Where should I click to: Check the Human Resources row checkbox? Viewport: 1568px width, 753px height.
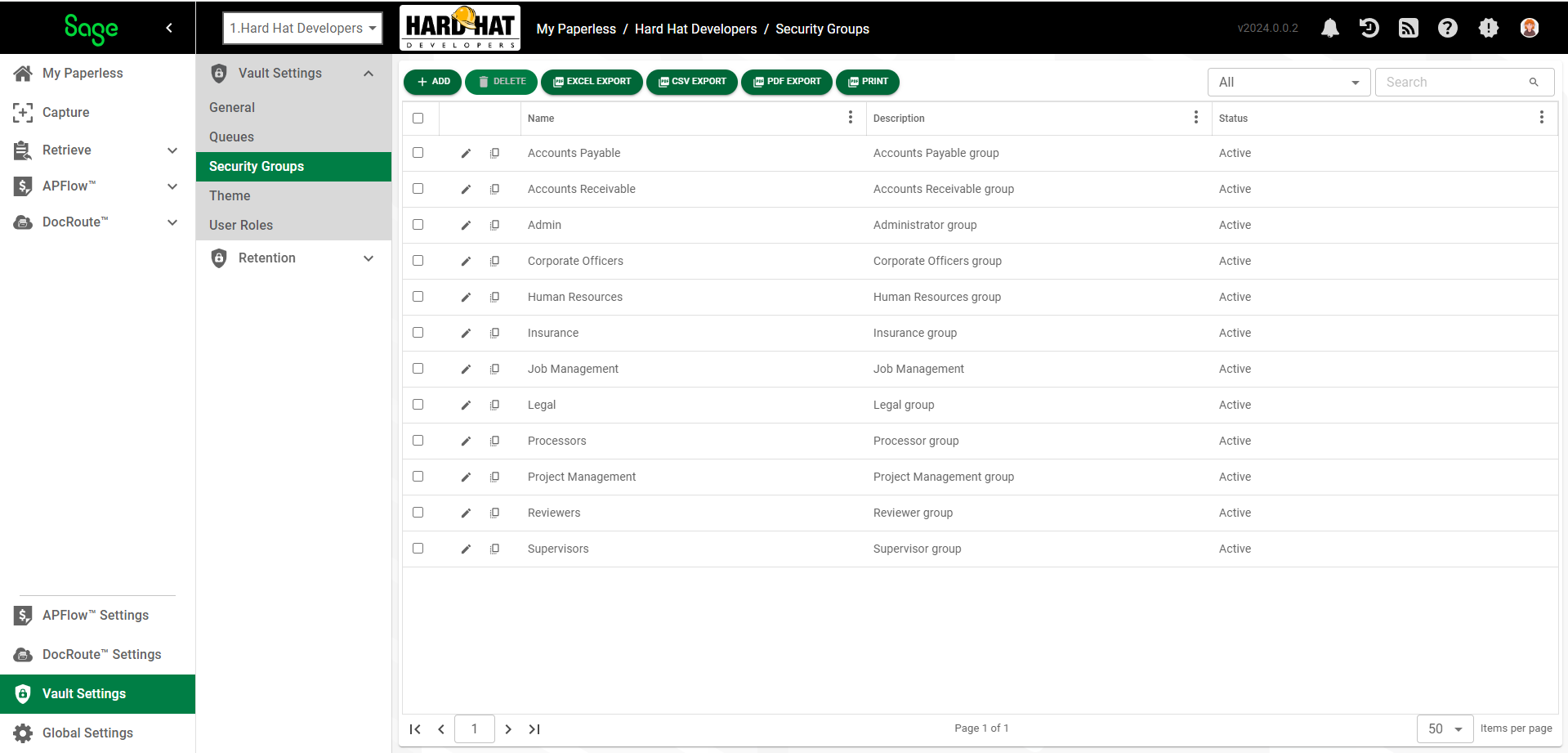[x=418, y=297]
